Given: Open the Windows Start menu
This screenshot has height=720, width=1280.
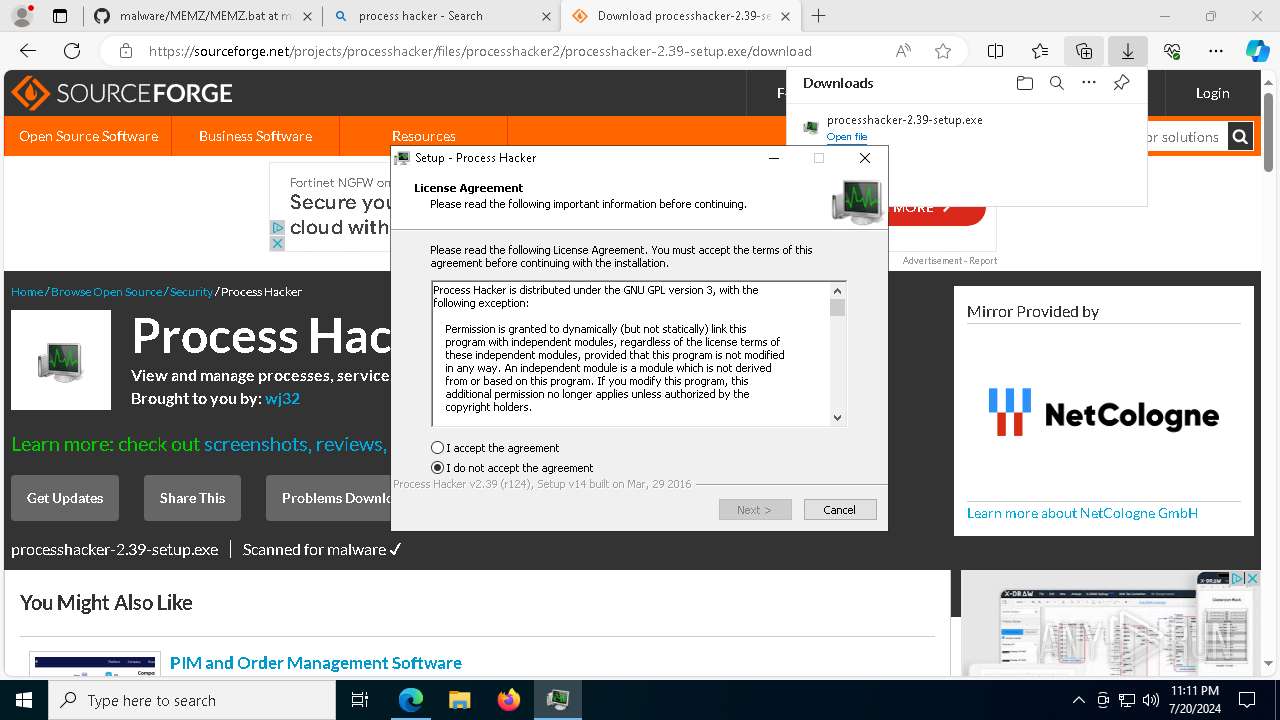Looking at the screenshot, I should tap(23, 701).
